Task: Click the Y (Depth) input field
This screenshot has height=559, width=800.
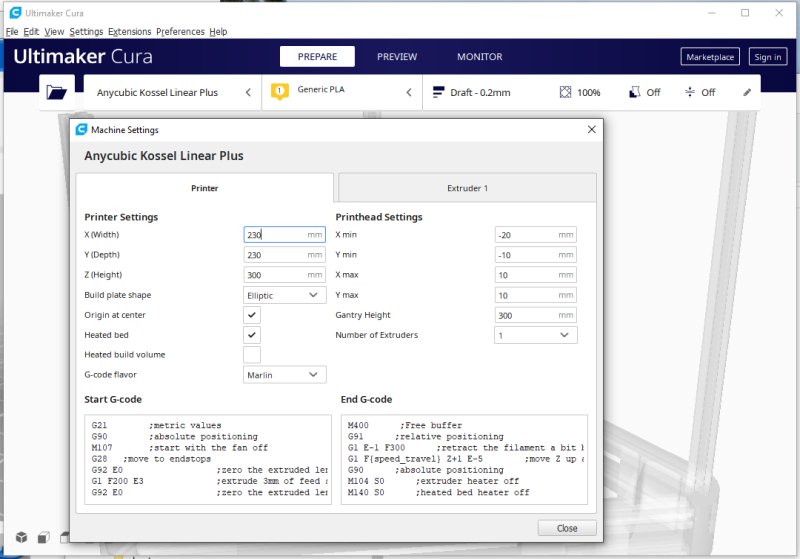Action: (x=285, y=255)
